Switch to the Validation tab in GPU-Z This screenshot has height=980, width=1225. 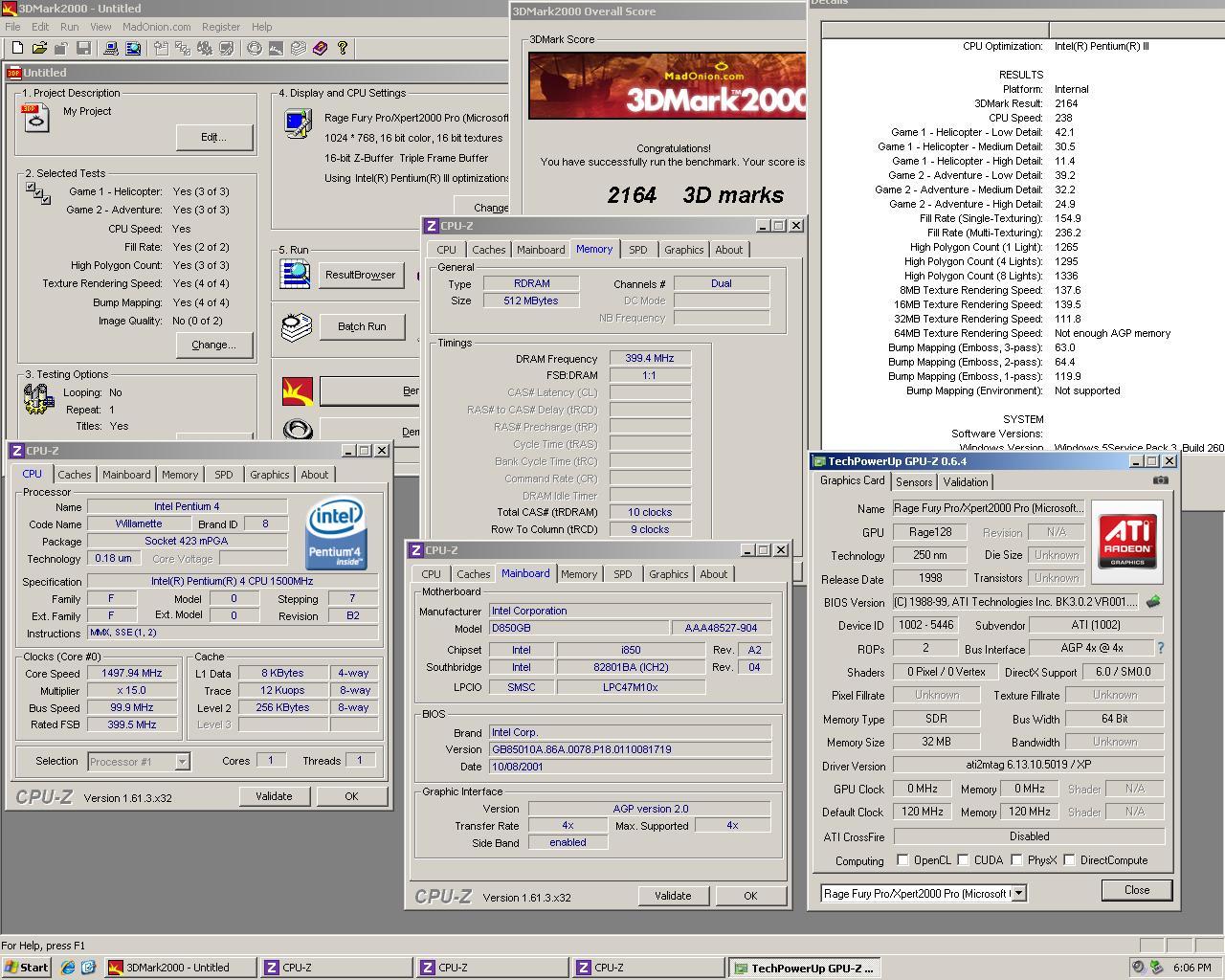965,481
